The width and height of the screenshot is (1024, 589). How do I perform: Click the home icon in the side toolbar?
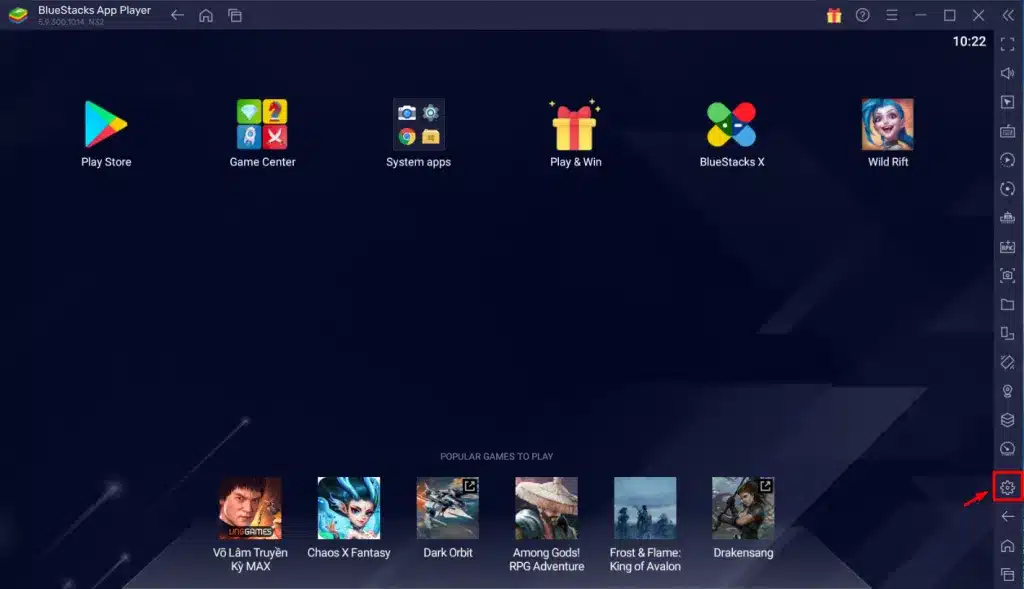tap(1008, 546)
